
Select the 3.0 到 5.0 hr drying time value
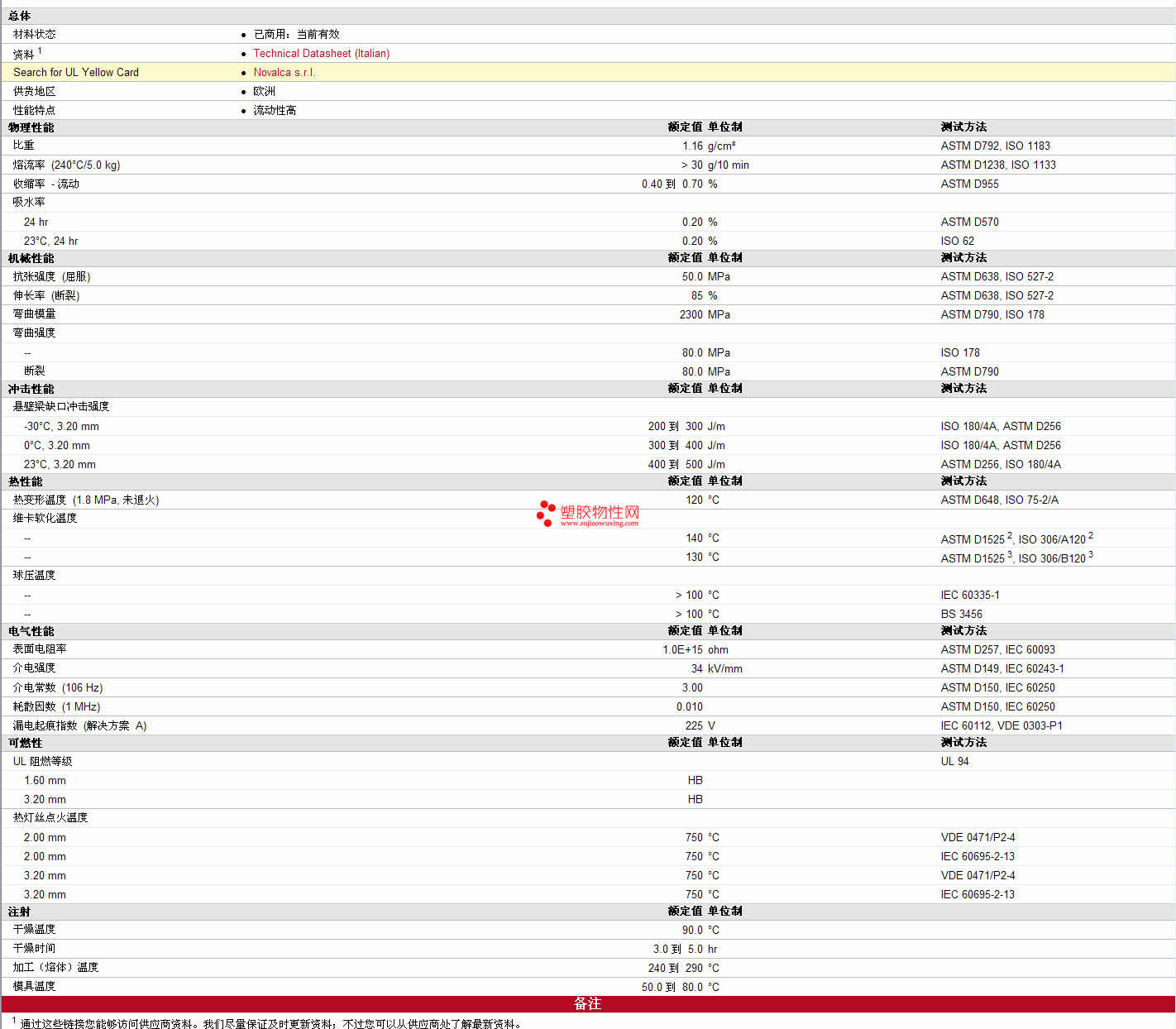(685, 950)
